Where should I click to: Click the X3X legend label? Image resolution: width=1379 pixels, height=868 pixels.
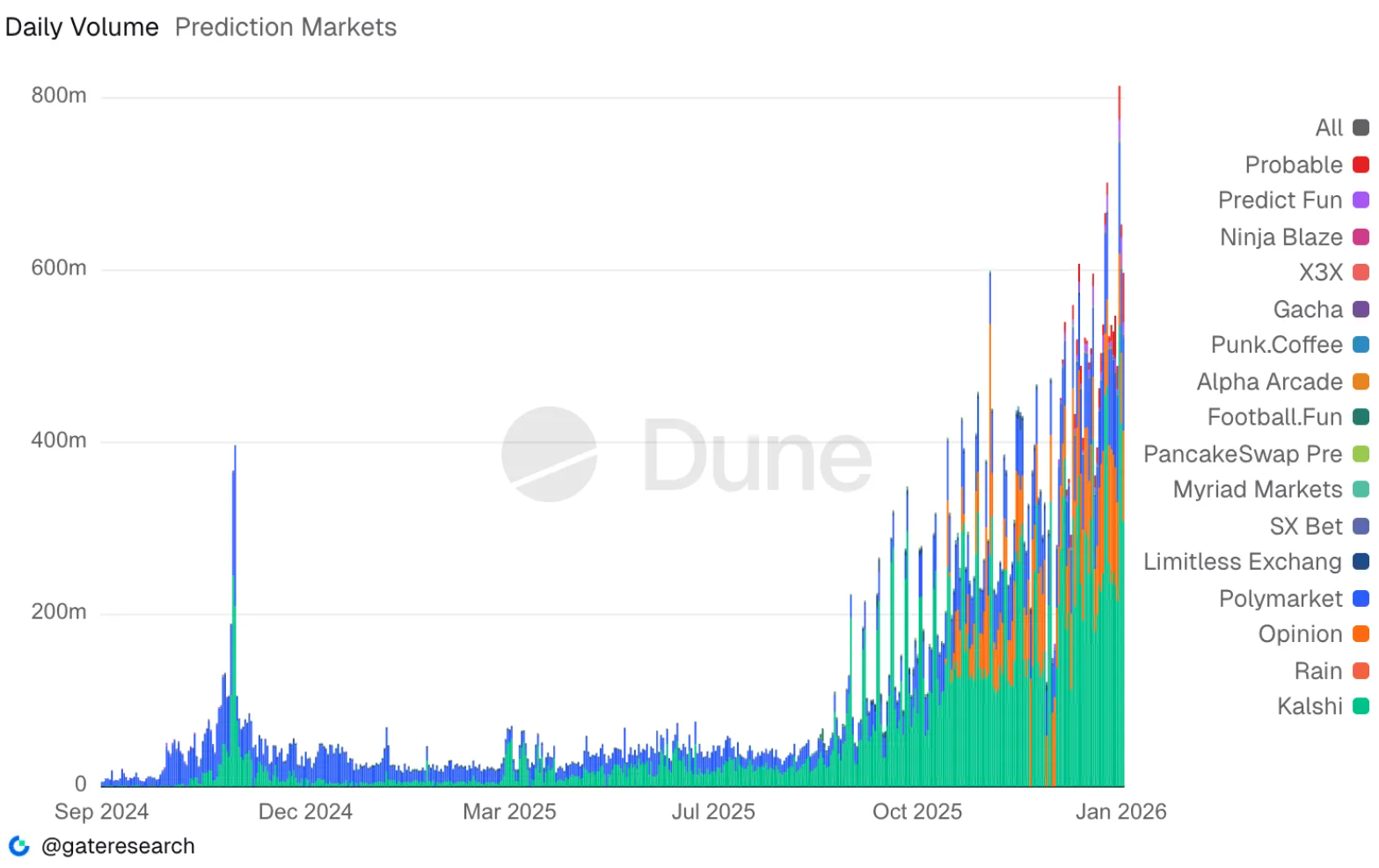click(1320, 273)
